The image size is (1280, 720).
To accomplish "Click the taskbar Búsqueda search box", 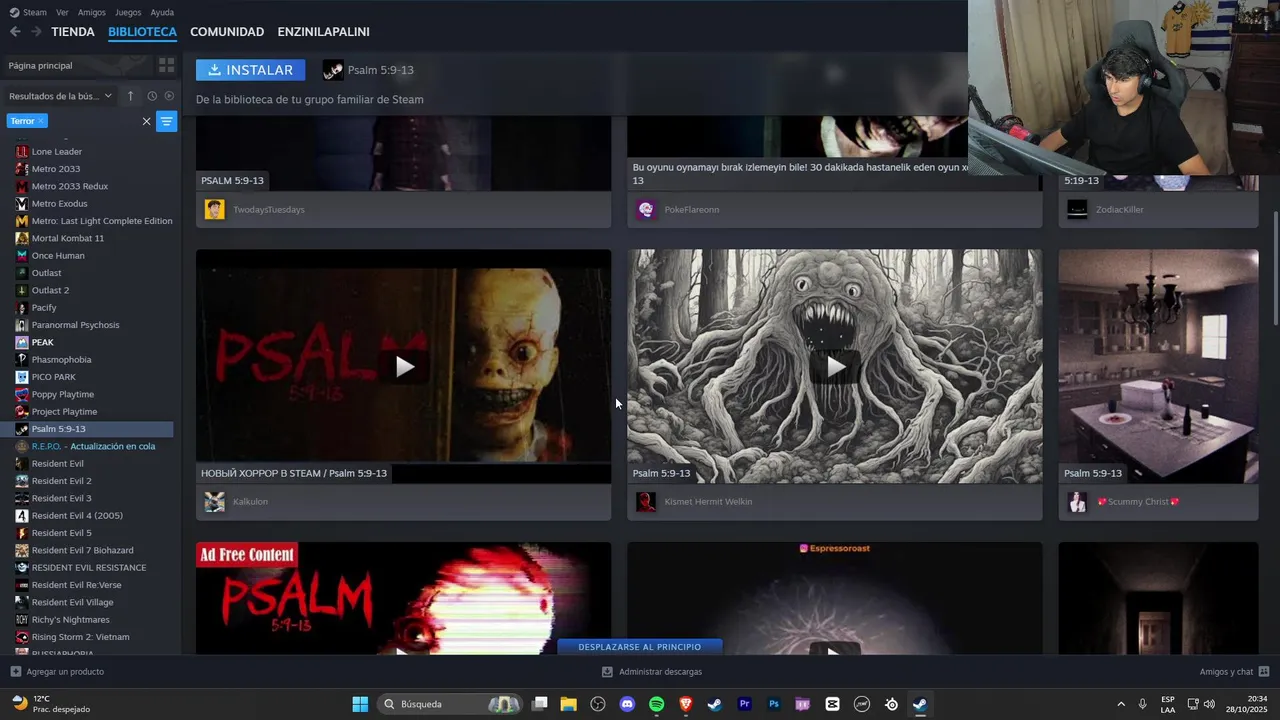I will click(x=451, y=704).
